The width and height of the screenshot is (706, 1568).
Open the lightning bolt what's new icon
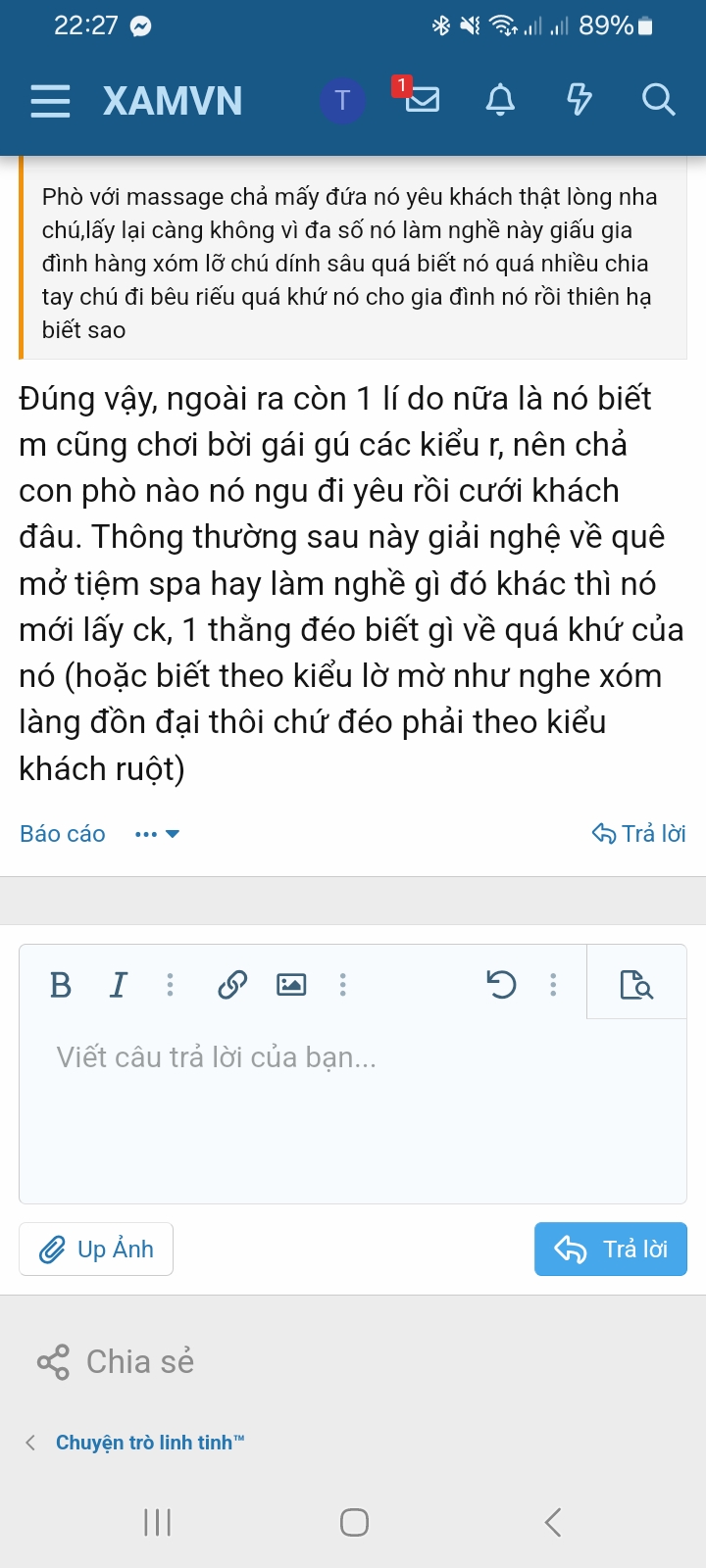coord(580,100)
